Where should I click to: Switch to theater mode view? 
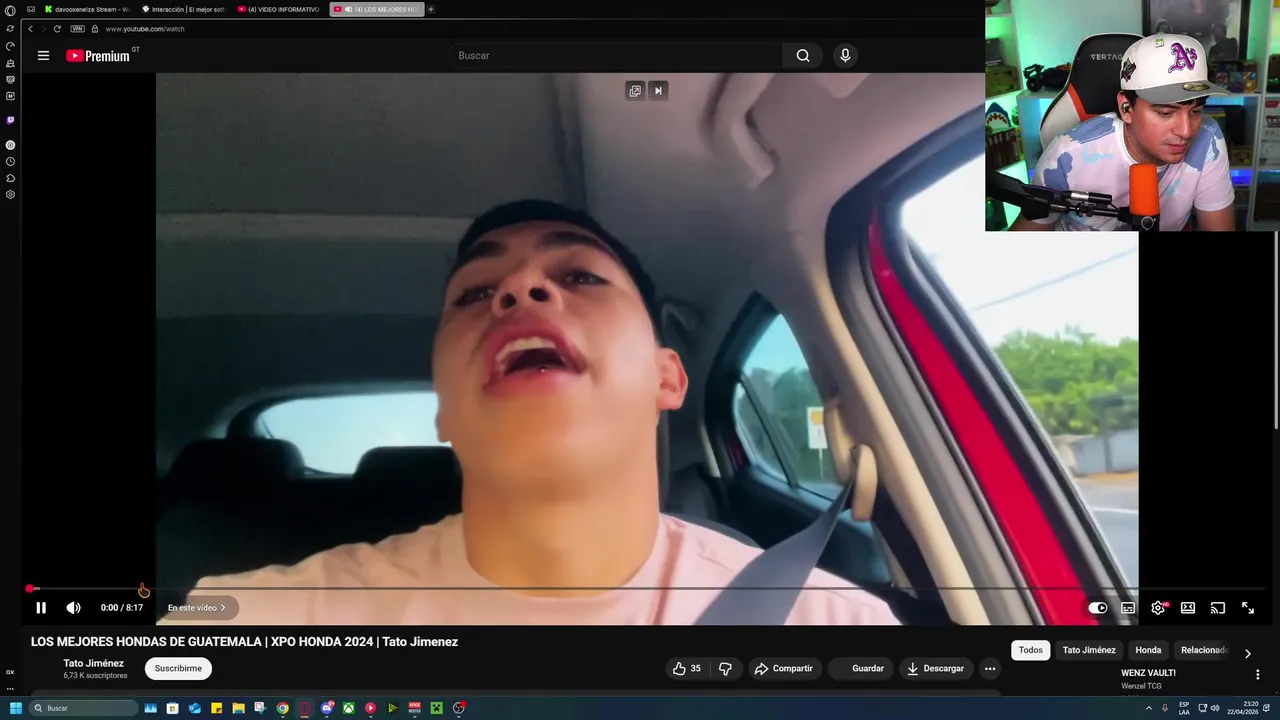[1188, 607]
